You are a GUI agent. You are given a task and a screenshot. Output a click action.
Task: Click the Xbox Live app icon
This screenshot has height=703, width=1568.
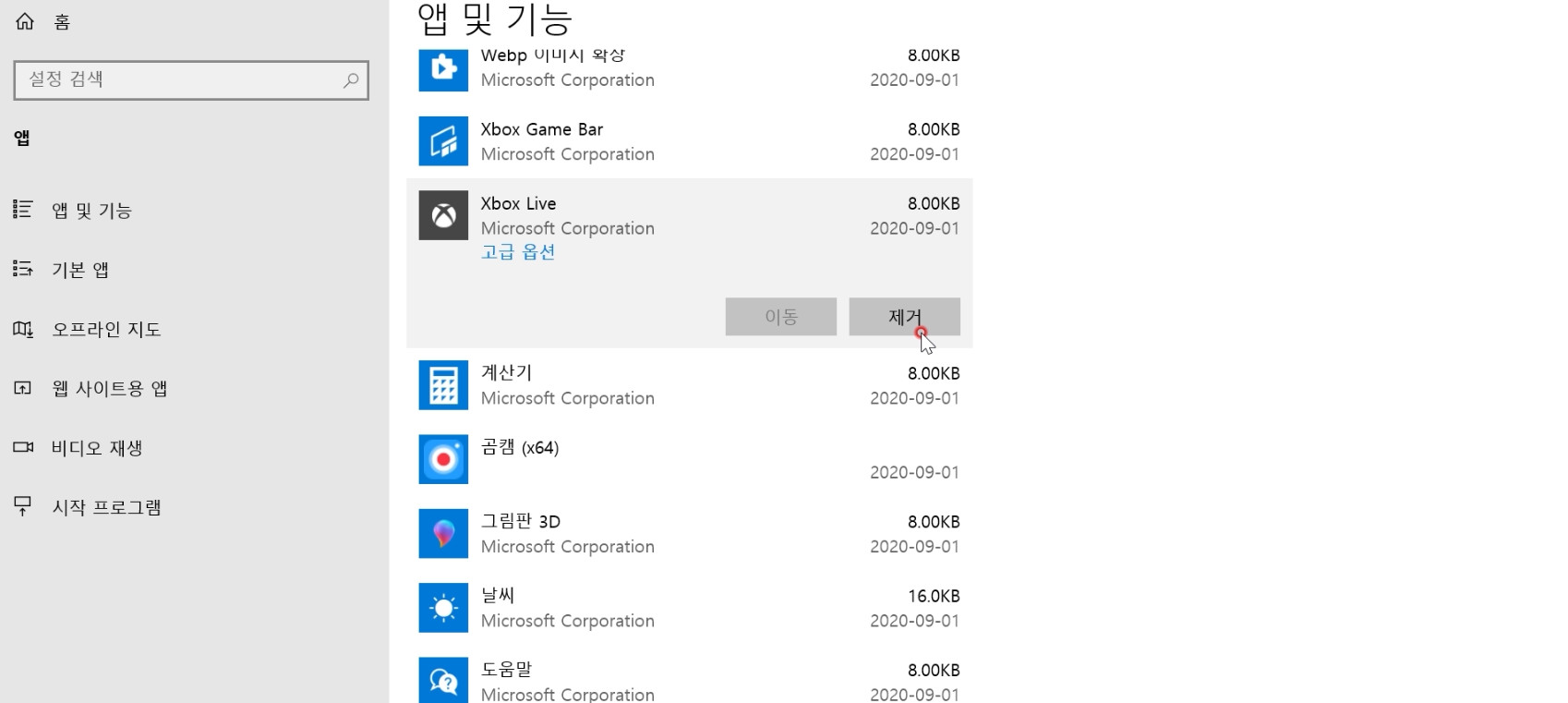[x=443, y=215]
